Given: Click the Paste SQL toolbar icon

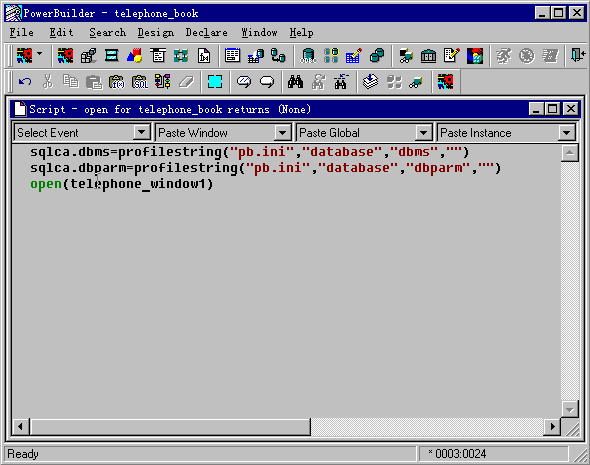Looking at the screenshot, I should pyautogui.click(x=140, y=82).
